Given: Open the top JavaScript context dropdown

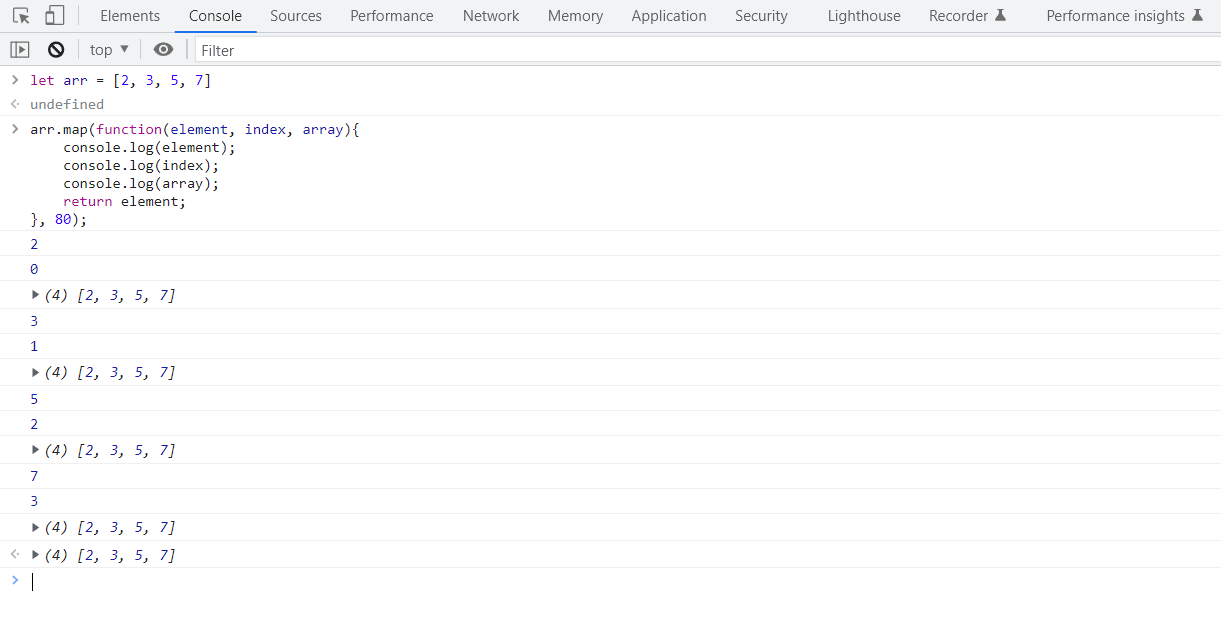Looking at the screenshot, I should click(x=109, y=49).
